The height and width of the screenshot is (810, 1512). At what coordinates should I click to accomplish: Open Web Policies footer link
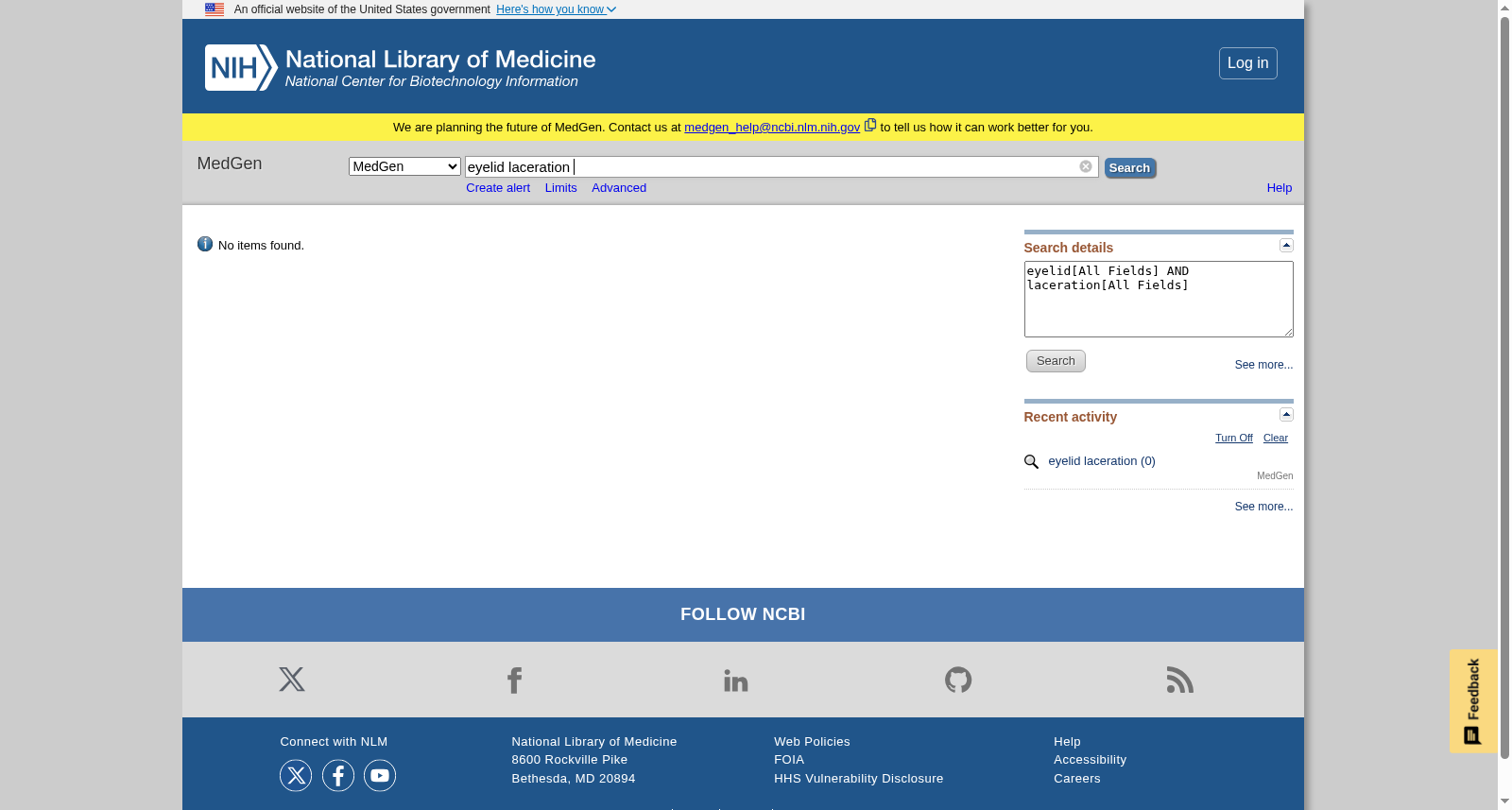[812, 742]
